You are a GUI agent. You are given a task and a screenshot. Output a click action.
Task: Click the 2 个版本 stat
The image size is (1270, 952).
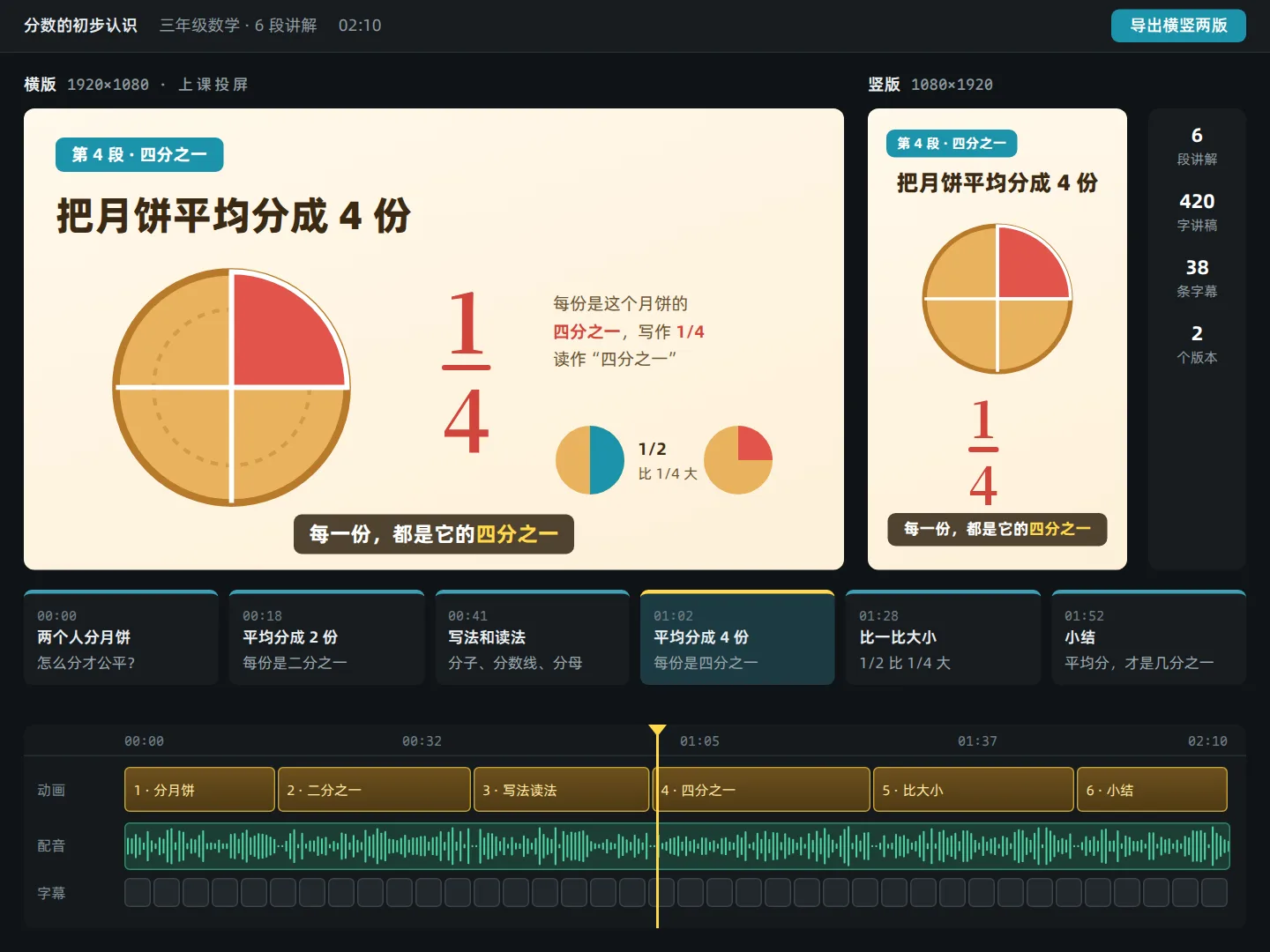click(1197, 345)
